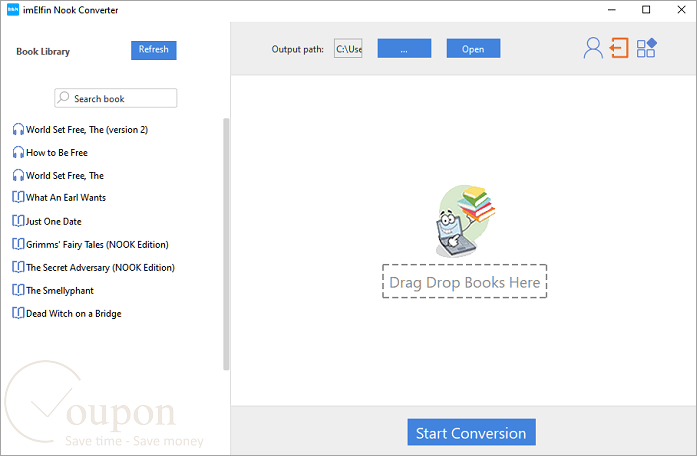Close the imElfin Nook Converter window

(681, 9)
